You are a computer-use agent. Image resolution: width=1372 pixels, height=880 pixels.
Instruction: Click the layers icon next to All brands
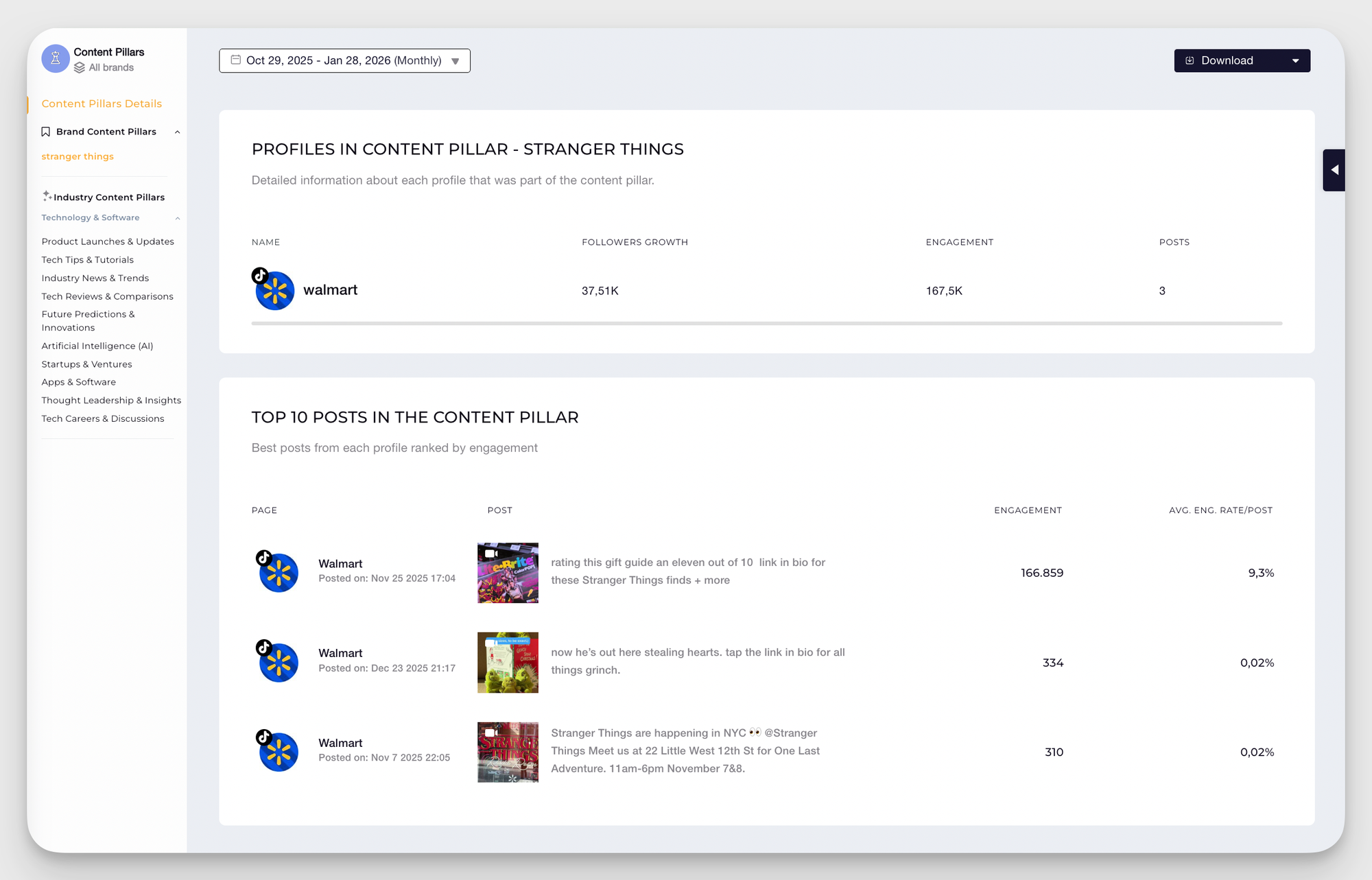80,67
